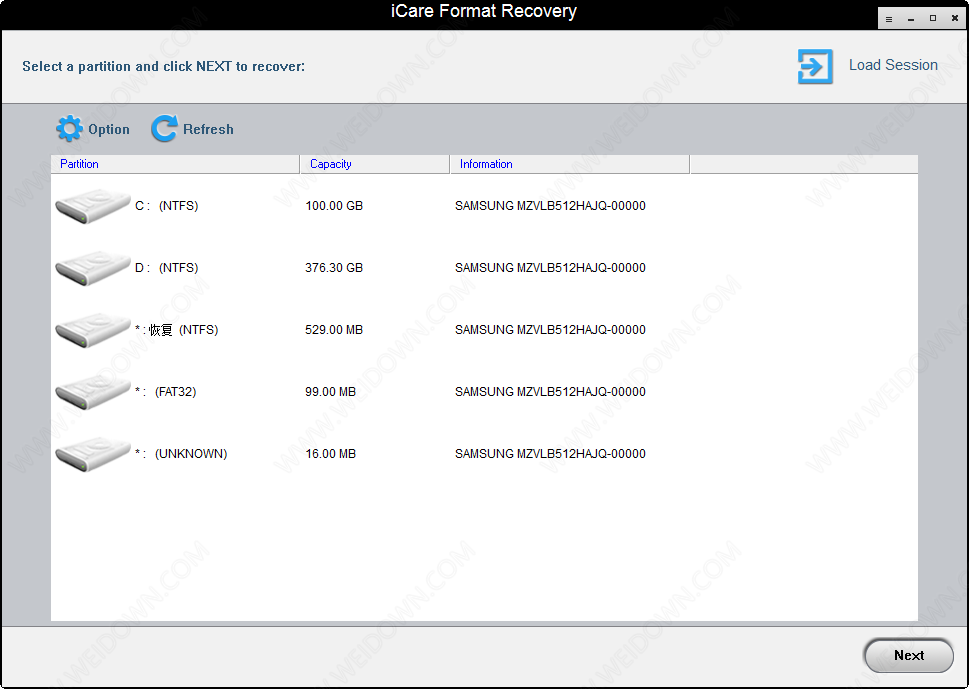Open the Option settings label
Image resolution: width=969 pixels, height=689 pixels.
coord(109,129)
